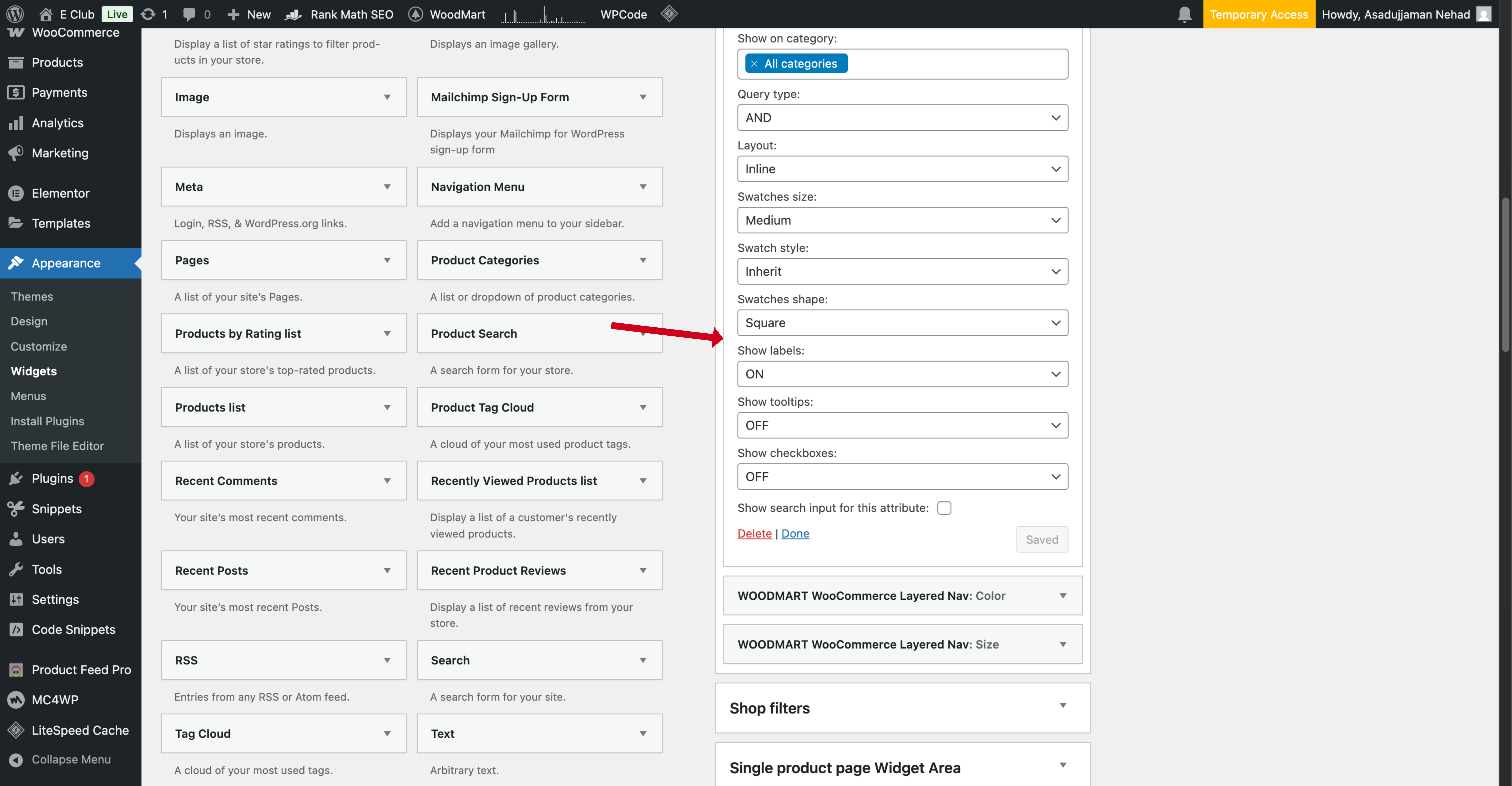Click the Settings sliders icon
This screenshot has width=1512, height=786.
coord(16,599)
